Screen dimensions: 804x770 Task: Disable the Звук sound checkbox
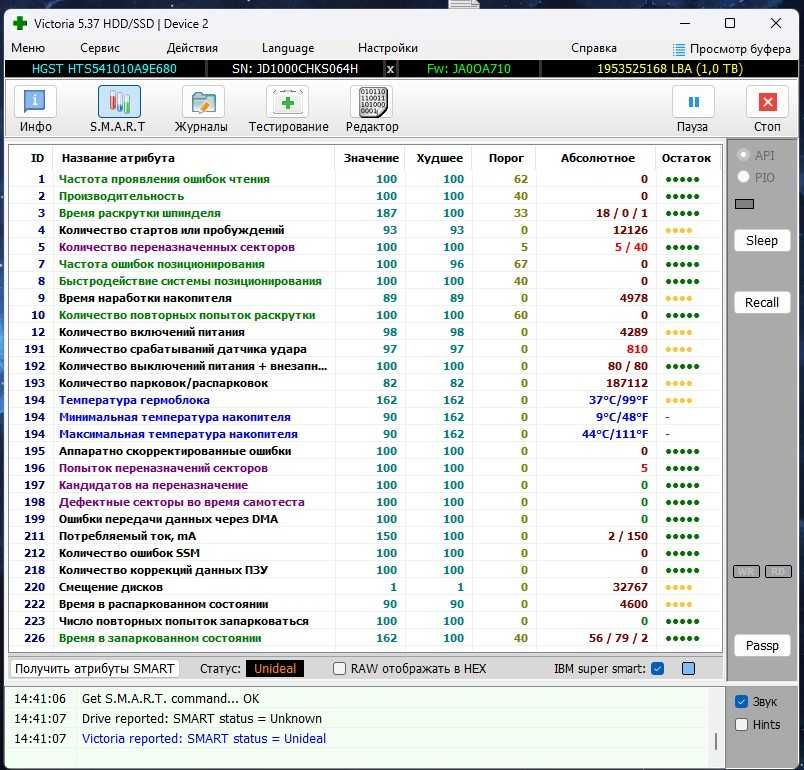click(741, 701)
